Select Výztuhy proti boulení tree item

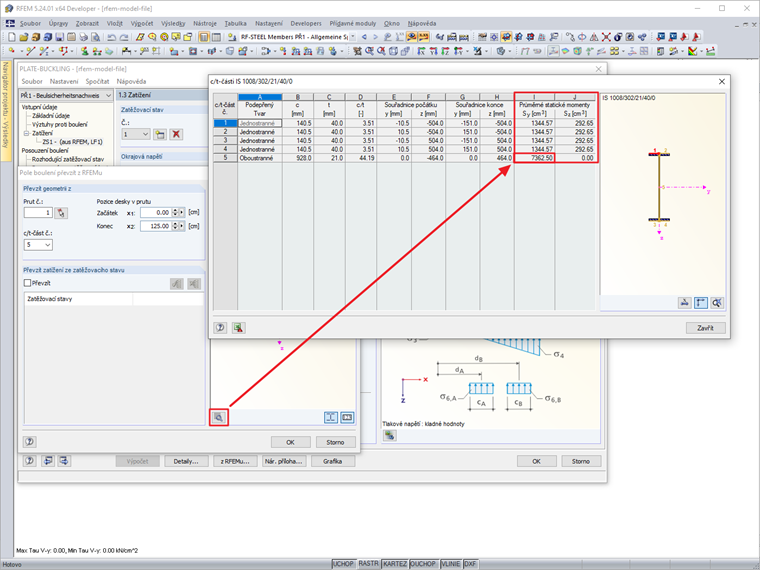click(60, 125)
